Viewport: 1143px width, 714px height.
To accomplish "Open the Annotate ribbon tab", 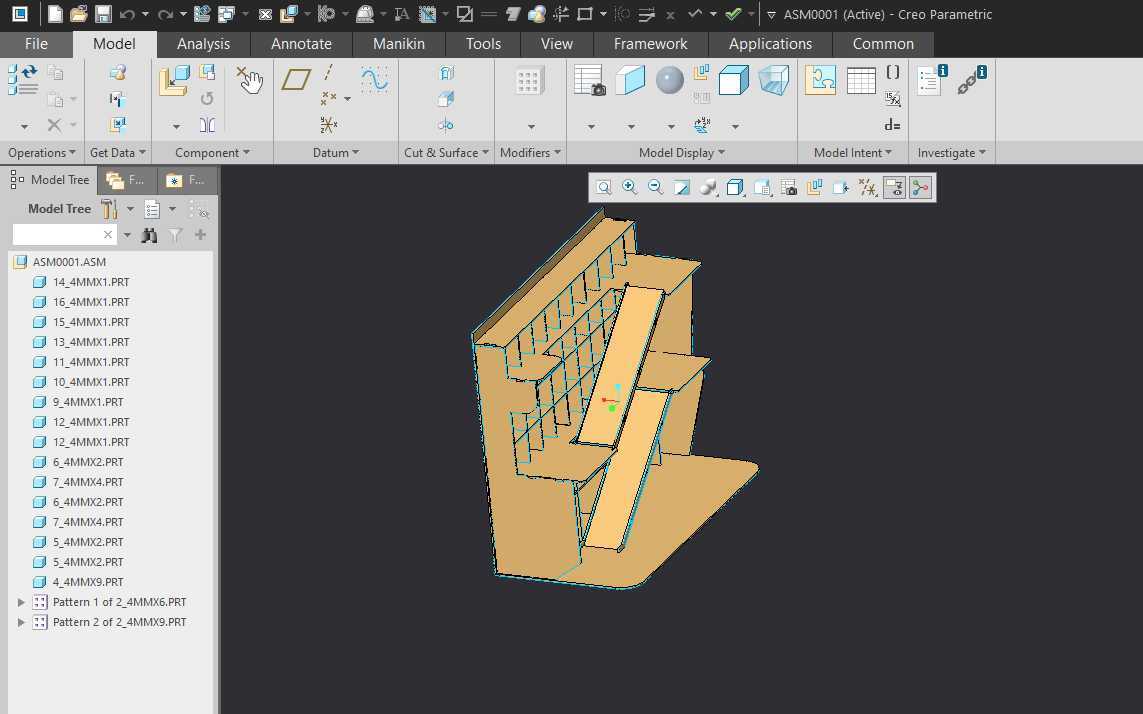I will point(301,44).
